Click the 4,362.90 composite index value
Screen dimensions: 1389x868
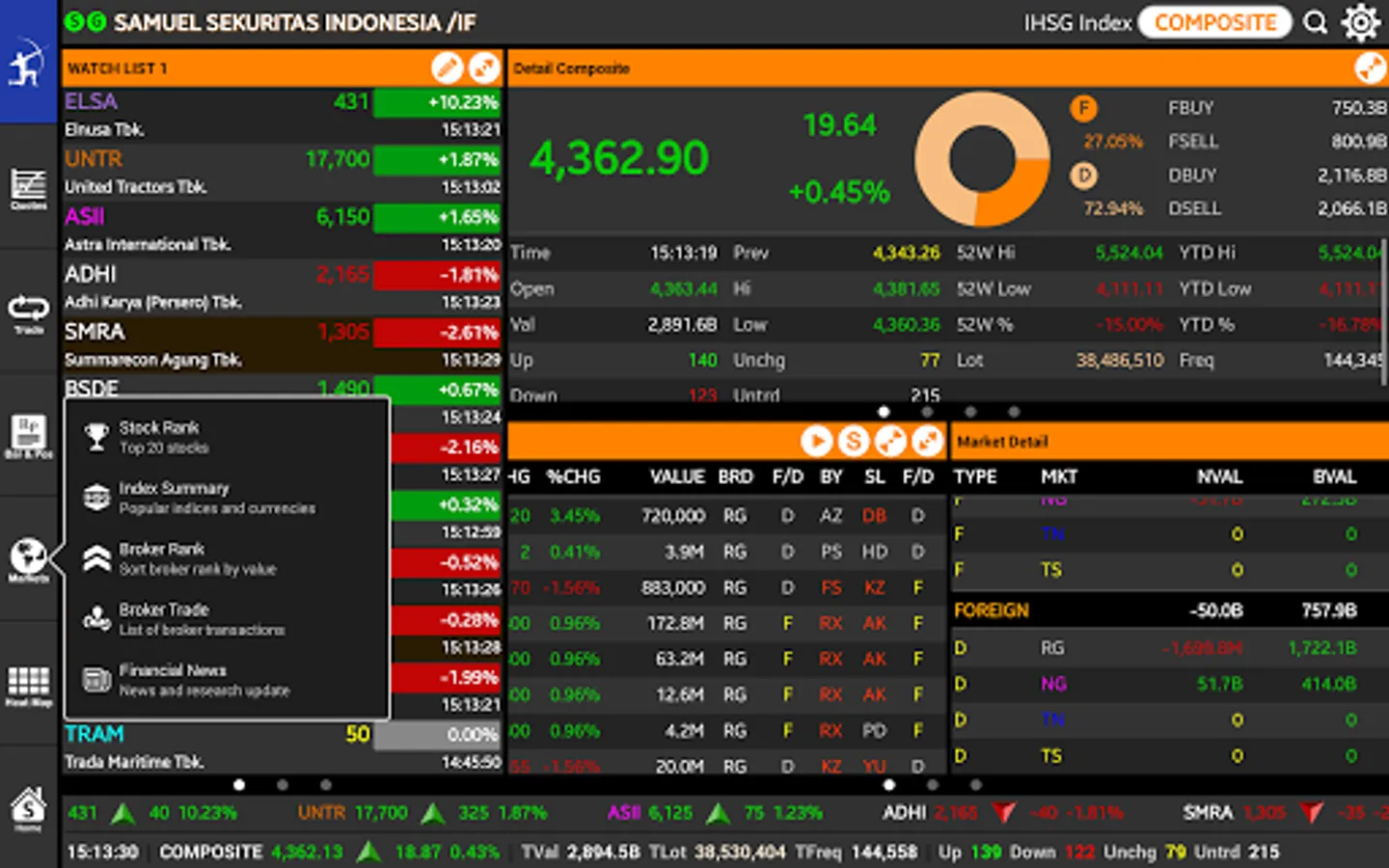pyautogui.click(x=619, y=158)
